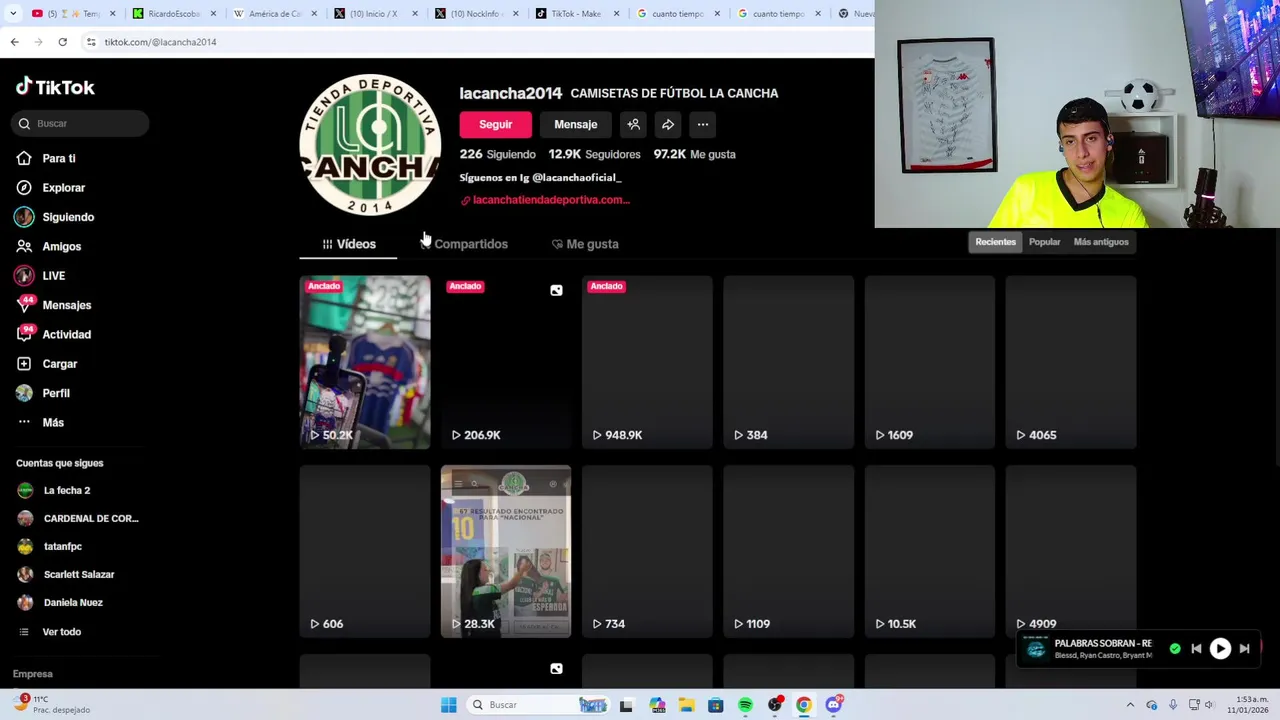This screenshot has width=1280, height=720.
Task: Select Popular sort option
Action: (1044, 242)
